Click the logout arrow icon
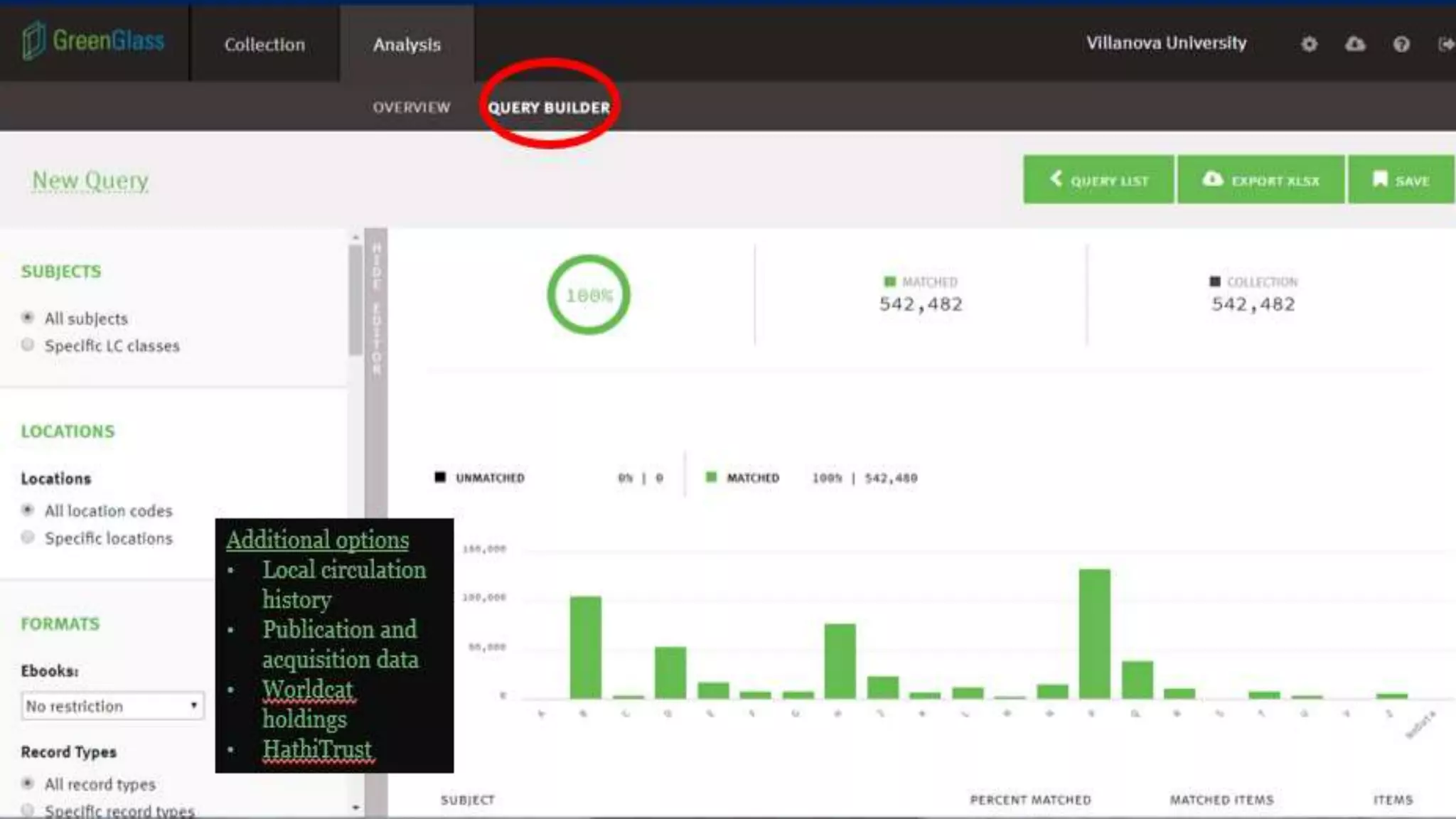Image resolution: width=1456 pixels, height=819 pixels. tap(1445, 45)
